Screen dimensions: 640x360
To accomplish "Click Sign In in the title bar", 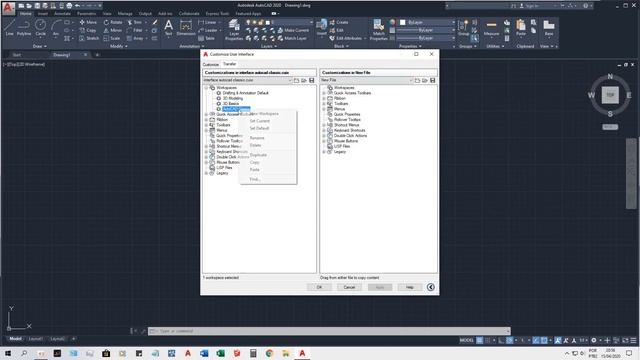I will [x=531, y=6].
